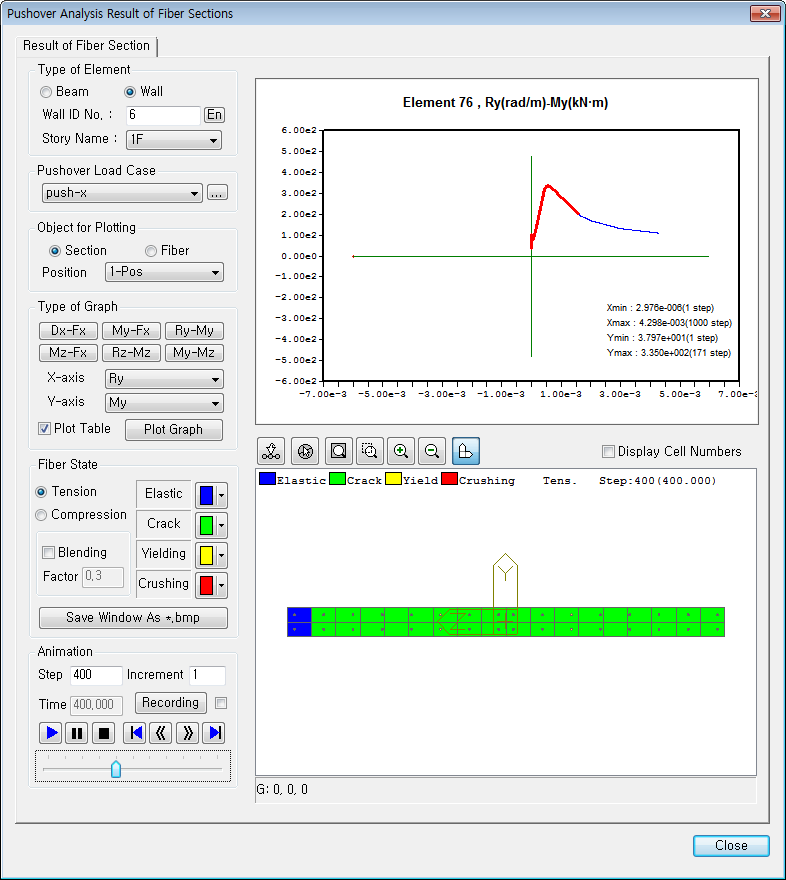Image resolution: width=786 pixels, height=880 pixels.
Task: Open pushover load case browse button (...)
Action: (x=217, y=193)
